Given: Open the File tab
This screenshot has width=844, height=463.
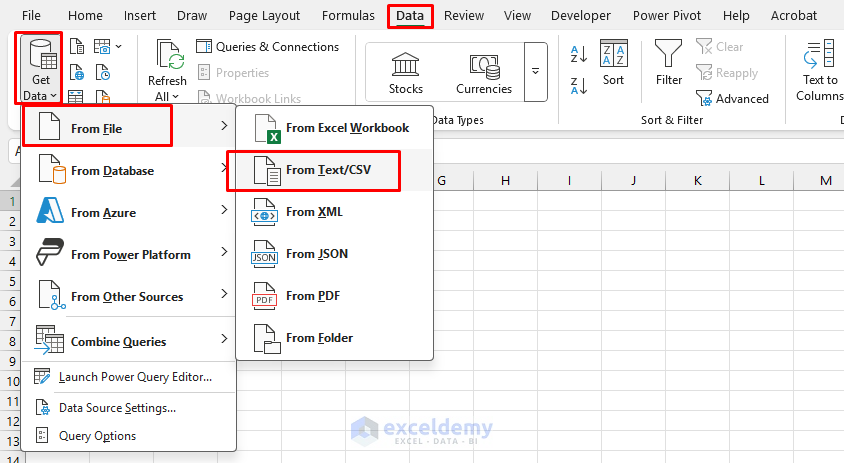Looking at the screenshot, I should 31,16.
